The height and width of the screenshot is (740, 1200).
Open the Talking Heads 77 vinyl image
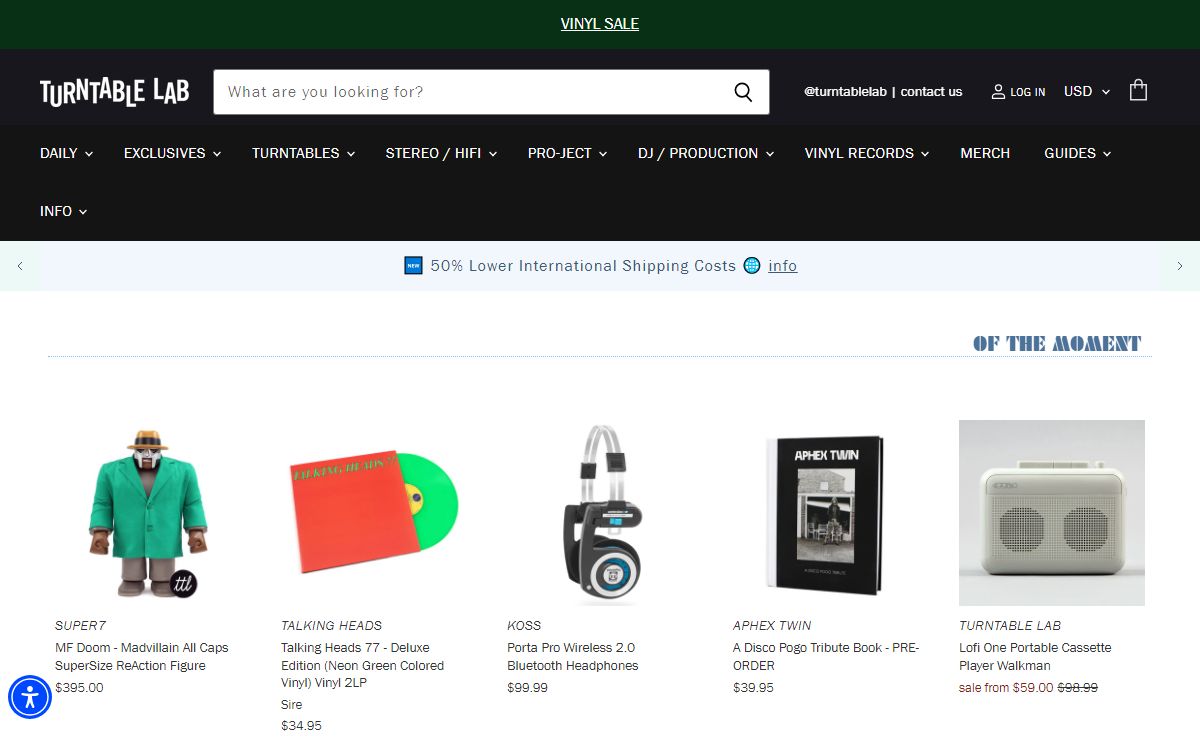pyautogui.click(x=374, y=513)
